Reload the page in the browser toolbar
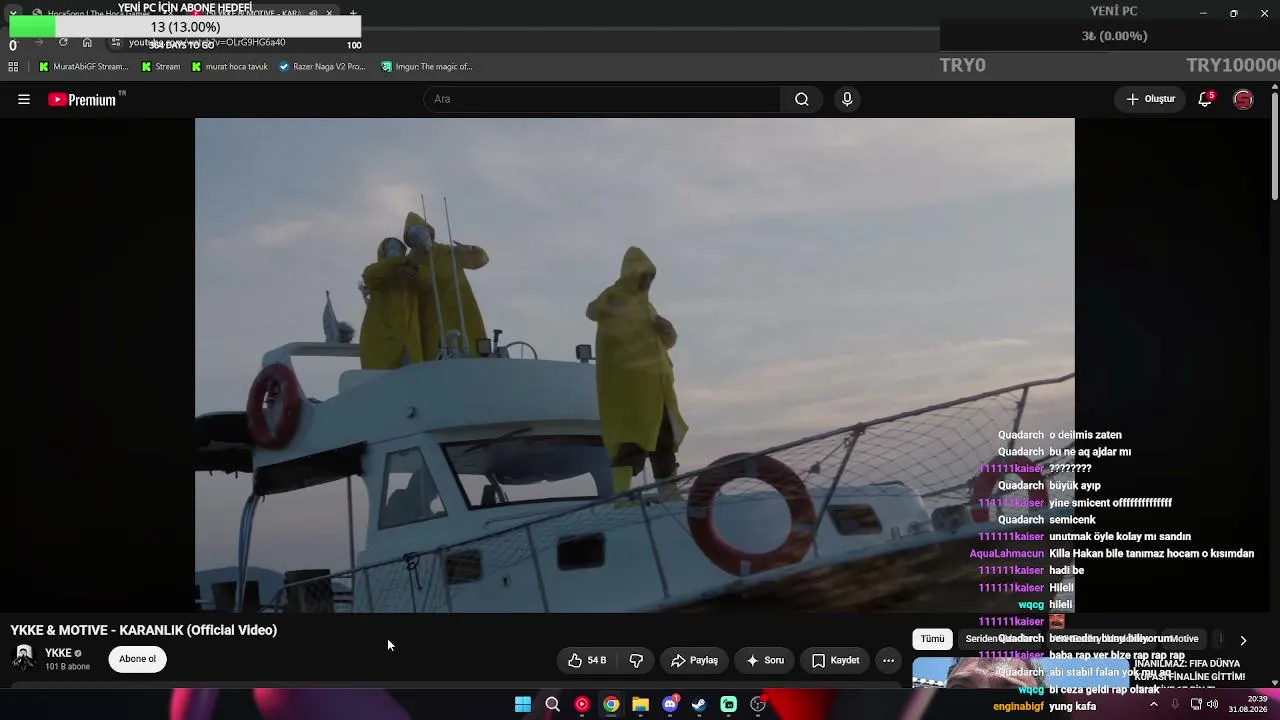Image resolution: width=1280 pixels, height=720 pixels. tap(63, 42)
